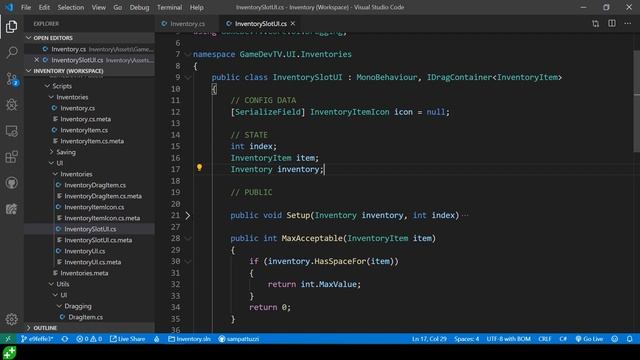640x360 pixels.
Task: Unfold the Setup method on line 21
Action: [x=188, y=215]
